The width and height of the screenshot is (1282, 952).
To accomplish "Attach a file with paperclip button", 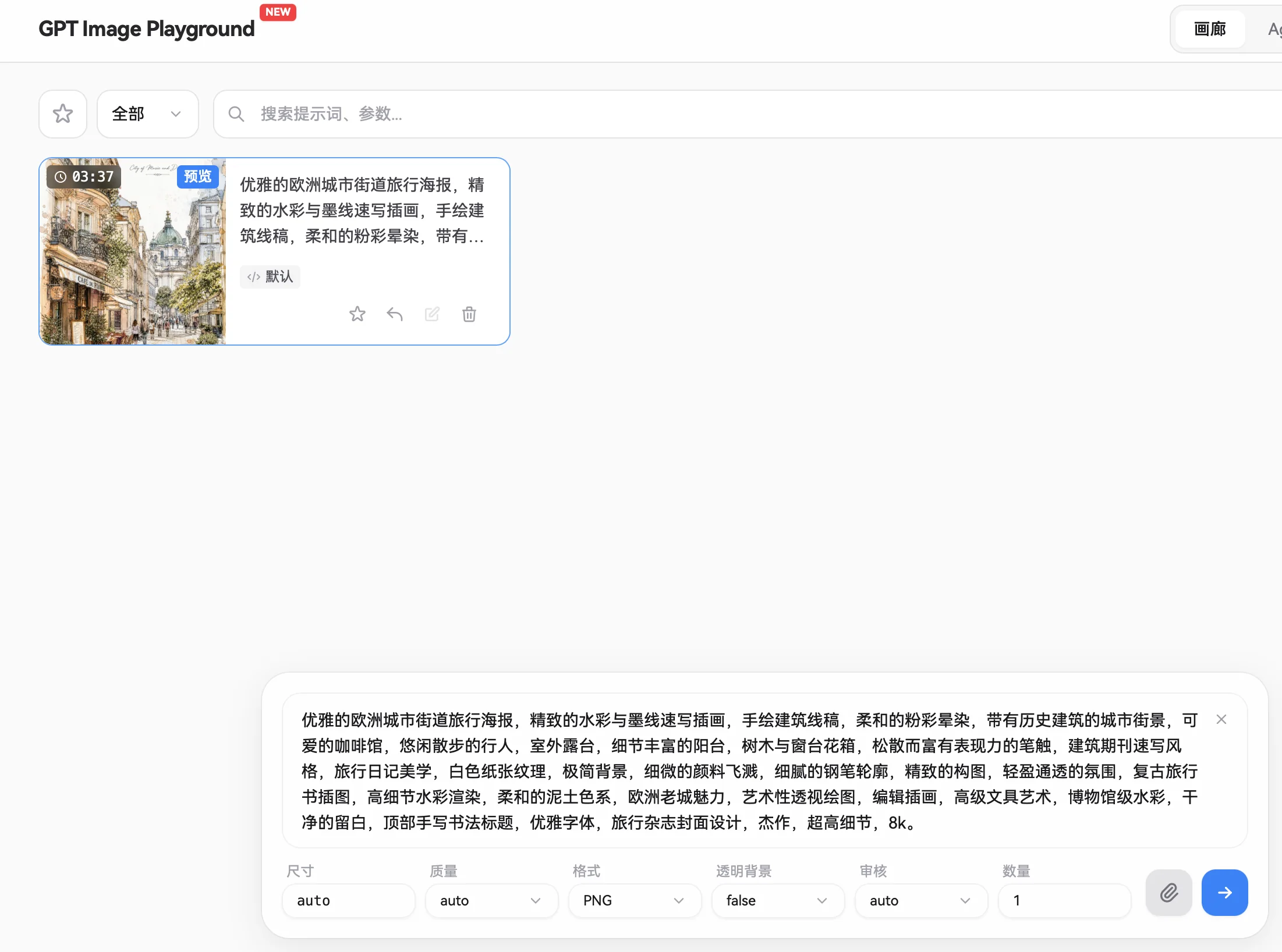I will (1169, 893).
